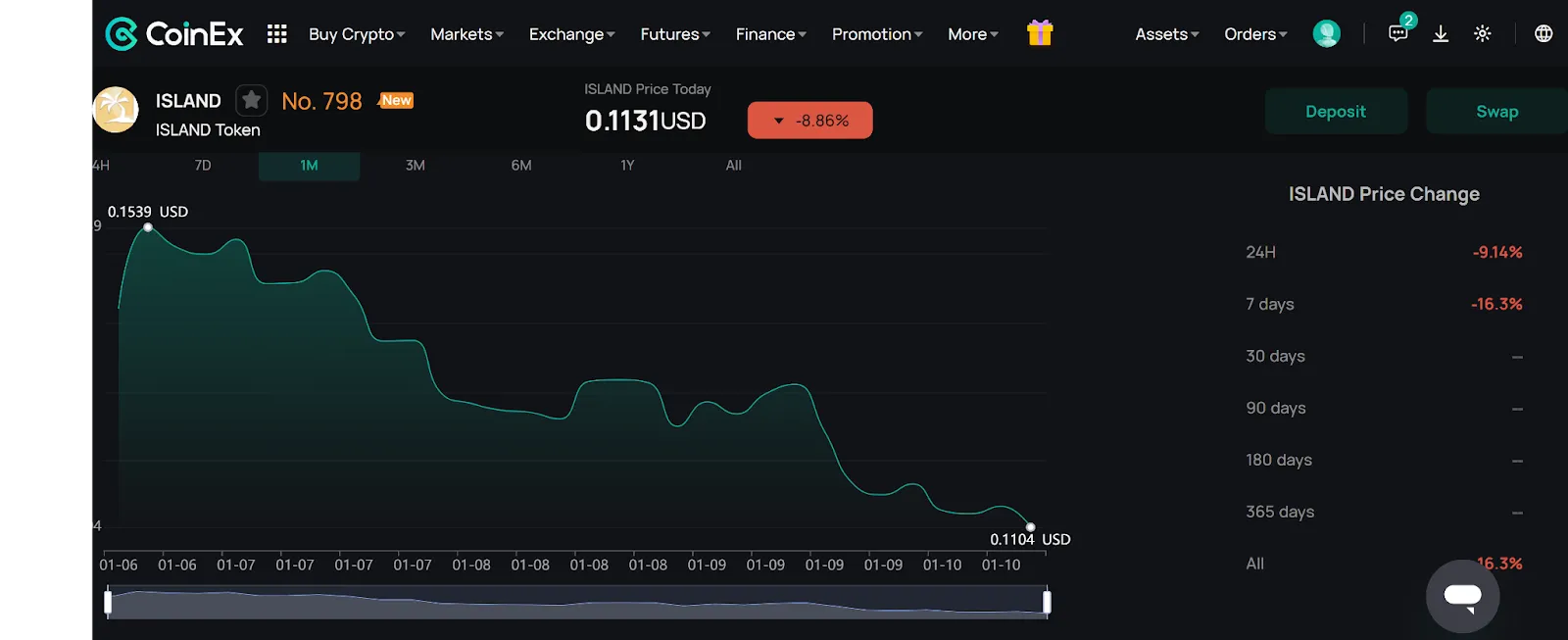
Task: Select the 7D chart range tab
Action: coord(203,166)
